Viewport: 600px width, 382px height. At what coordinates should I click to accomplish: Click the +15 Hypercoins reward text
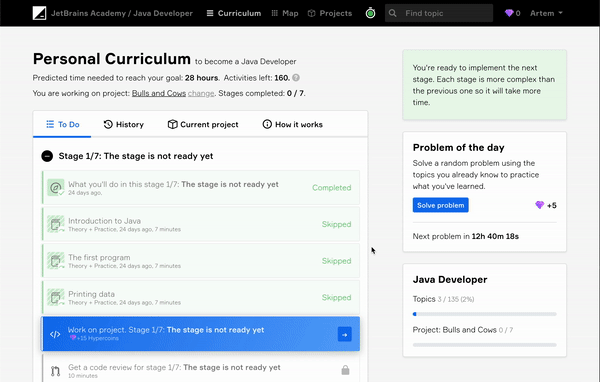point(98,338)
